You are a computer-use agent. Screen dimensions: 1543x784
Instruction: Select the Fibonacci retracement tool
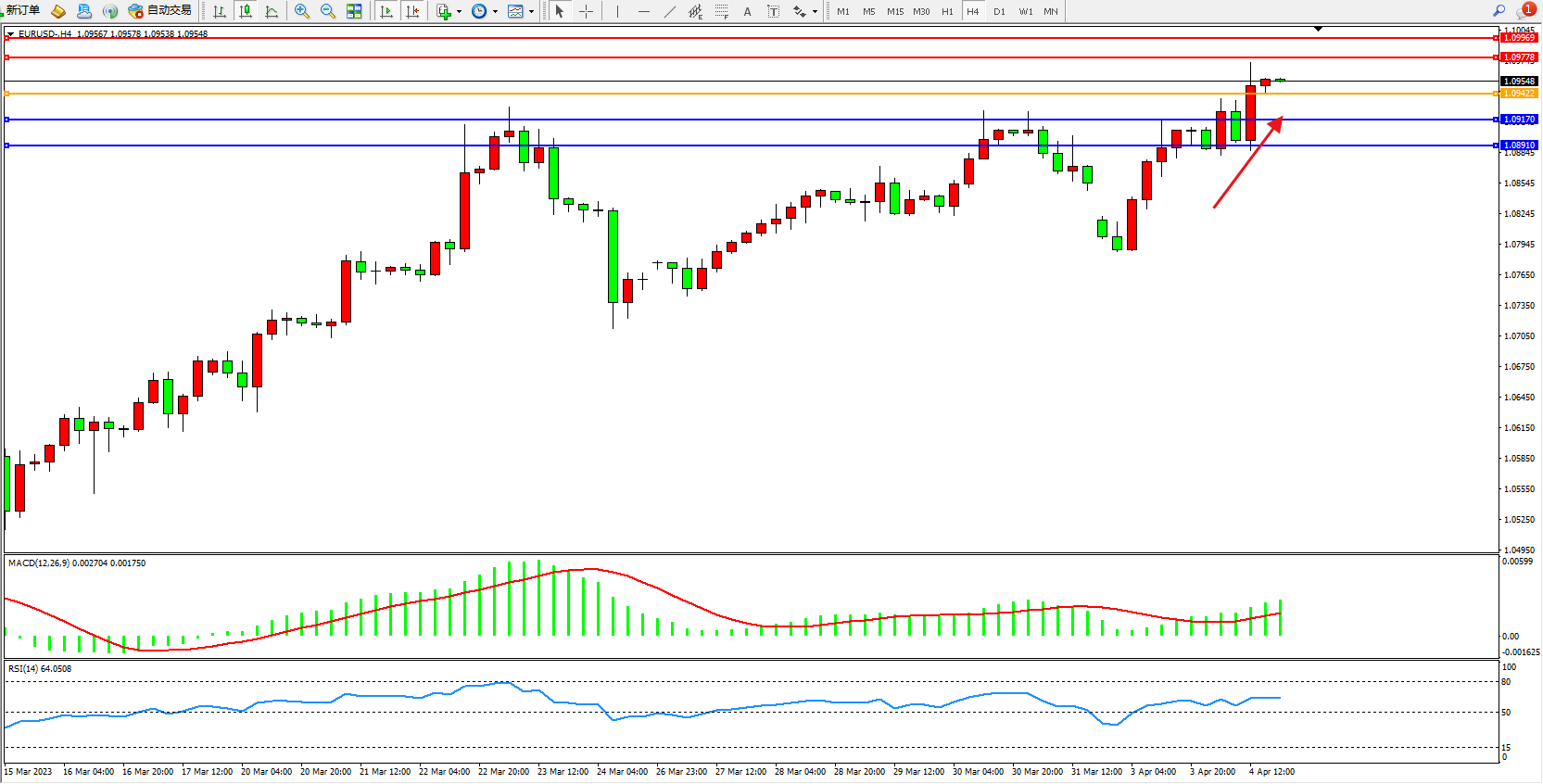(x=721, y=11)
